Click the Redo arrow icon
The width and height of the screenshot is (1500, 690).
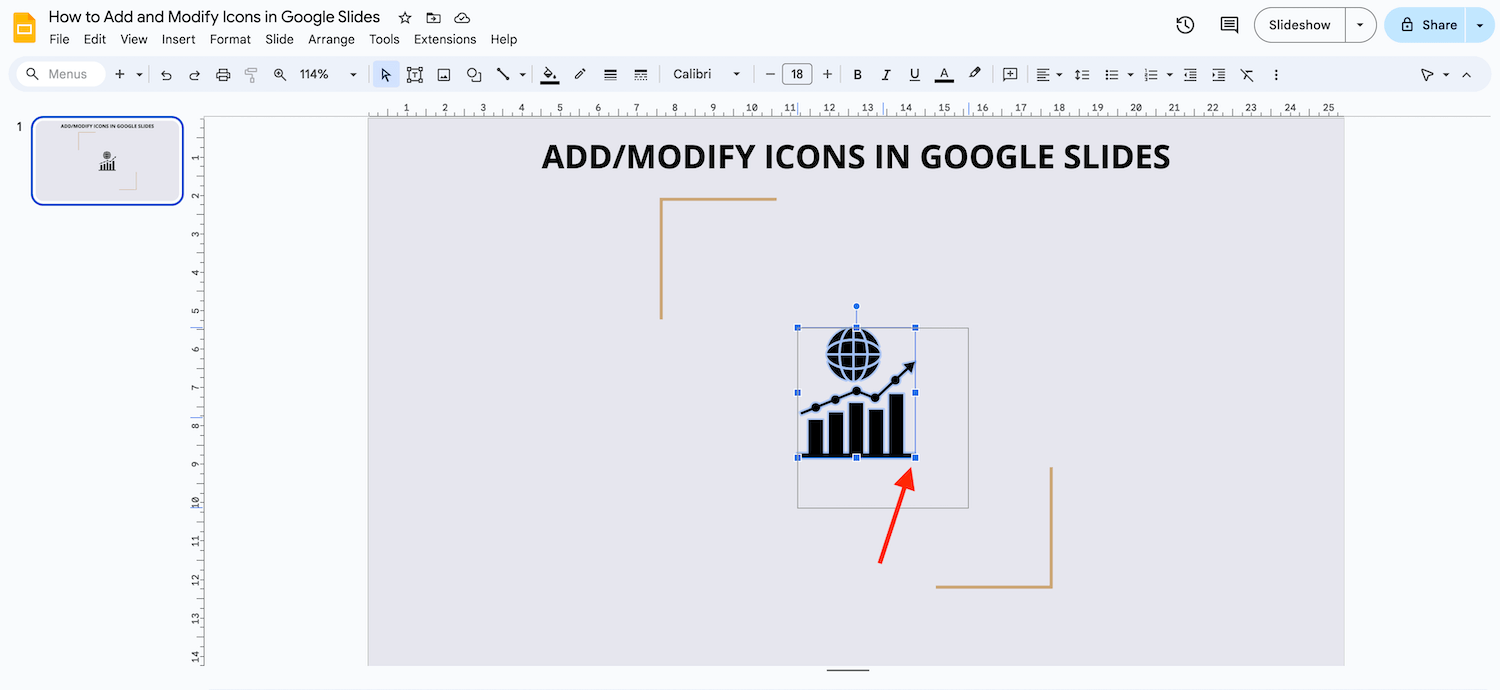coord(194,75)
